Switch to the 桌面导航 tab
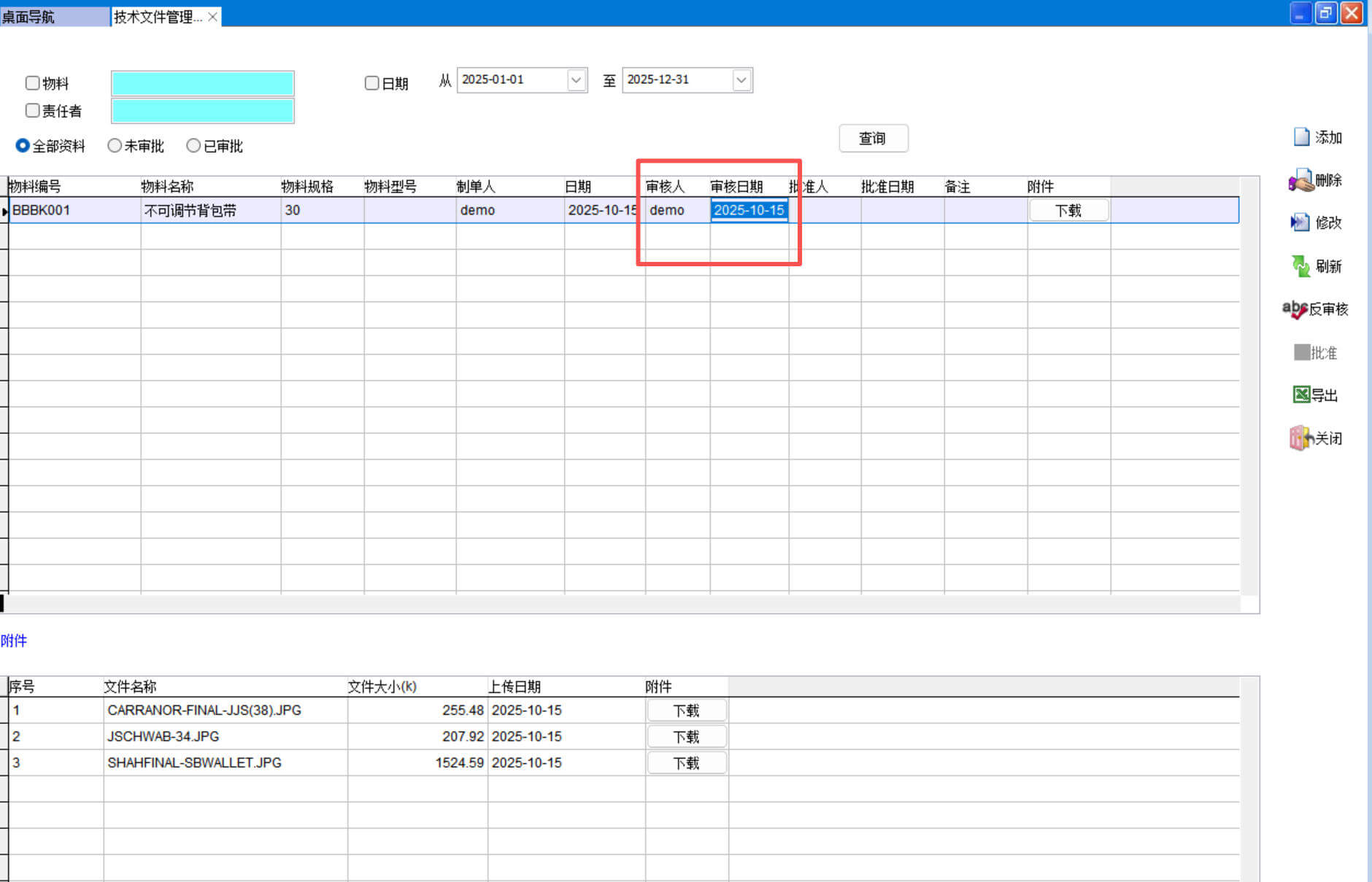 (29, 17)
